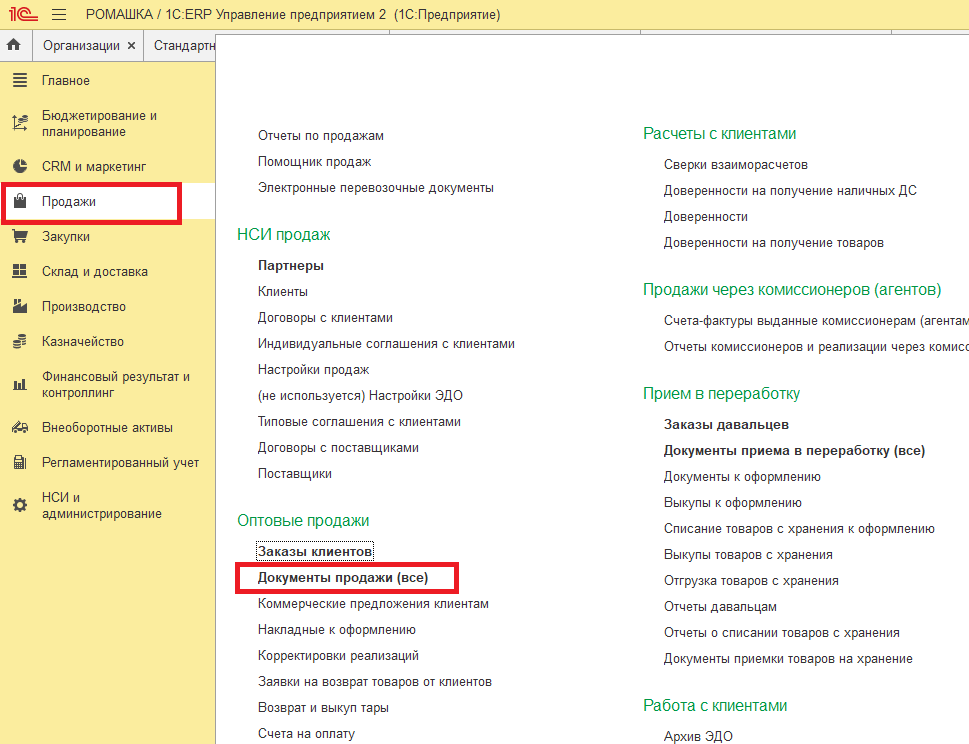The height and width of the screenshot is (744, 969).
Task: Open Коммерческие предложения клиентам
Action: click(x=373, y=604)
